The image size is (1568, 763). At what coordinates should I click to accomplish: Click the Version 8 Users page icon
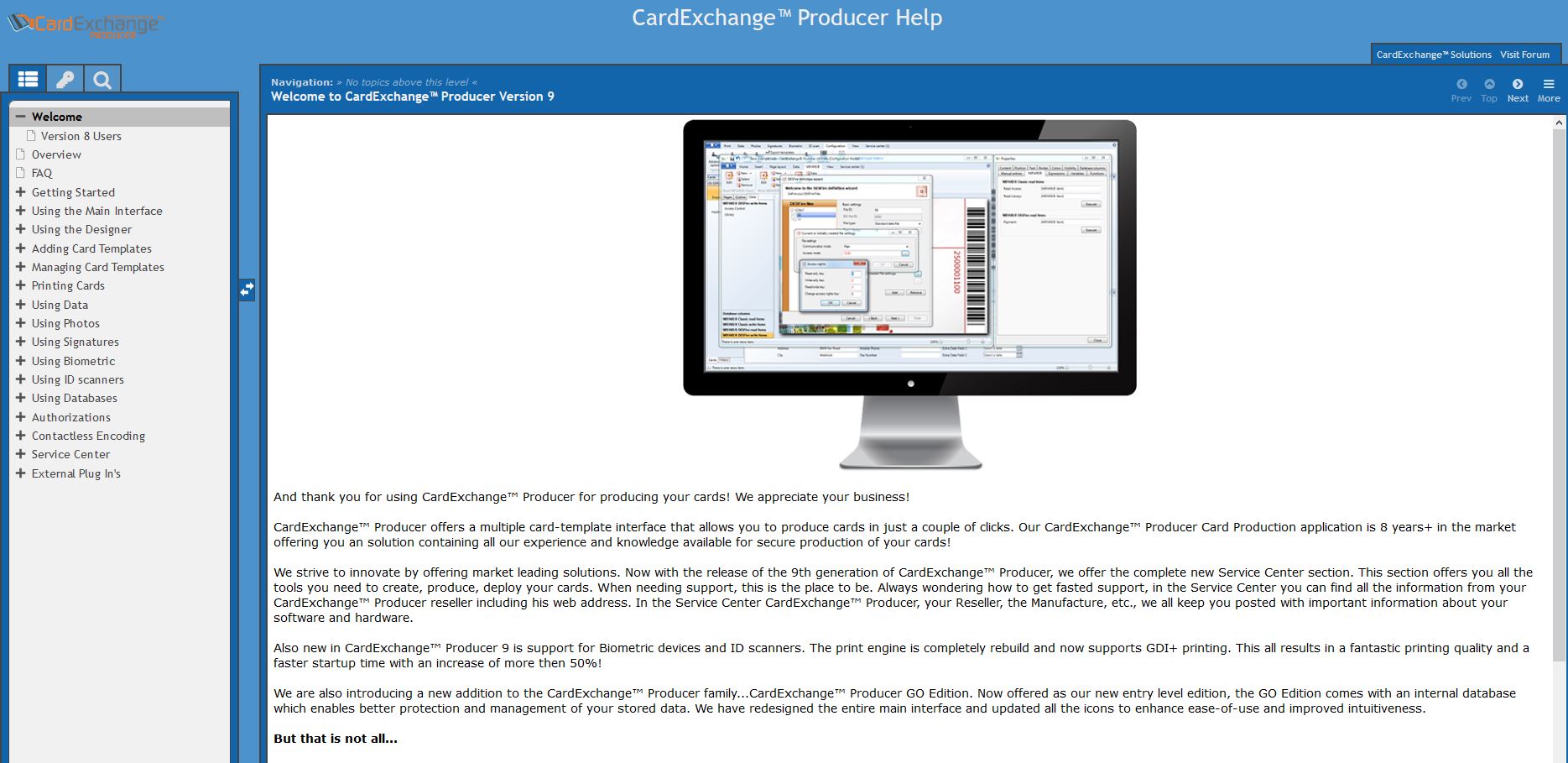tap(31, 136)
